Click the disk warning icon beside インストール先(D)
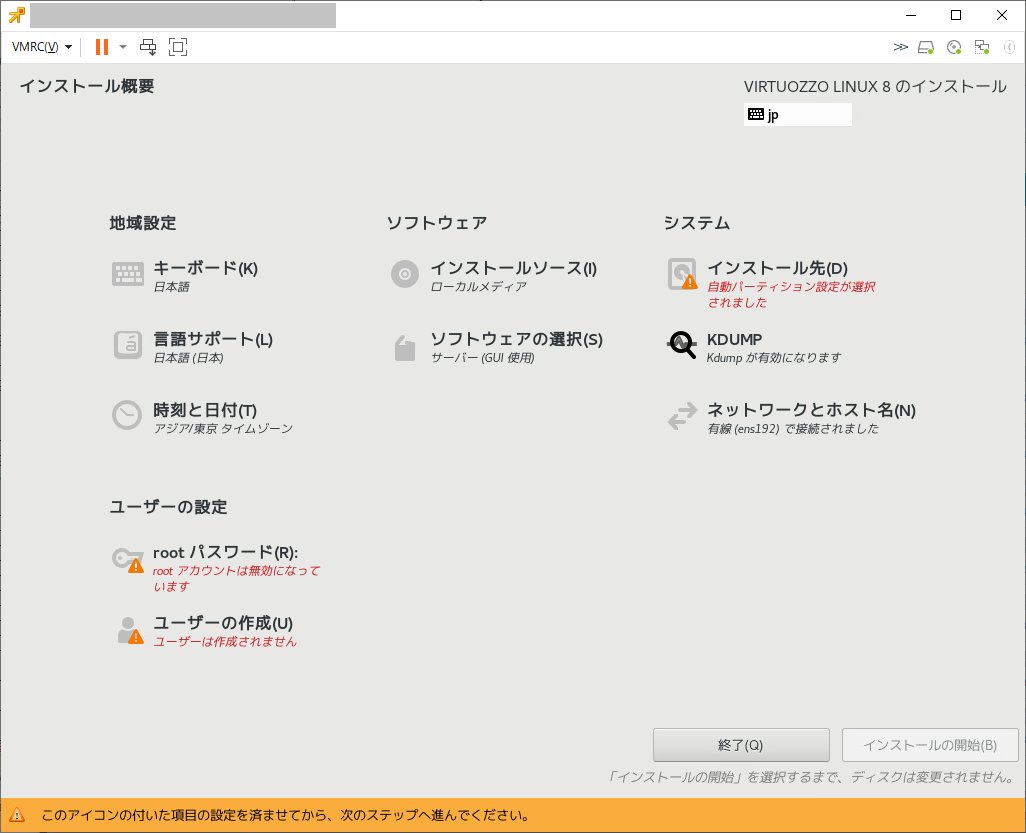The width and height of the screenshot is (1026, 833). (x=682, y=274)
